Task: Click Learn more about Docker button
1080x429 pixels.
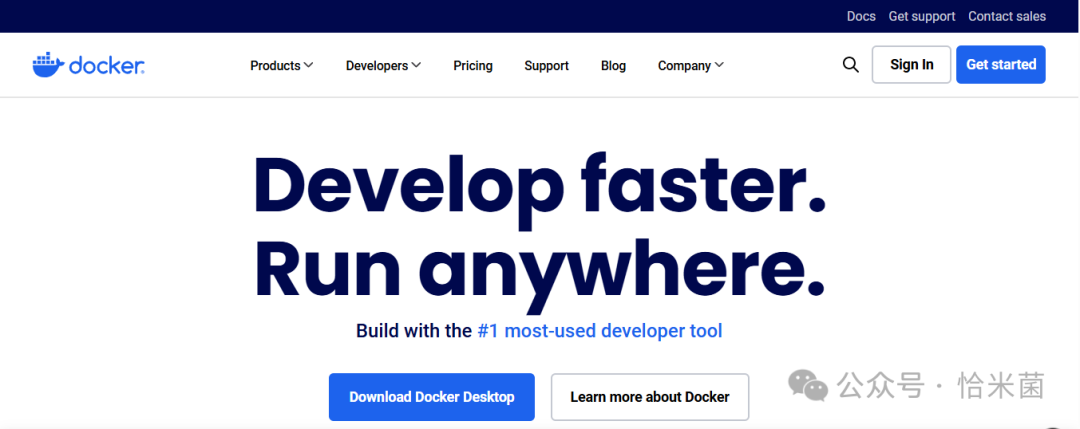Action: [x=650, y=397]
